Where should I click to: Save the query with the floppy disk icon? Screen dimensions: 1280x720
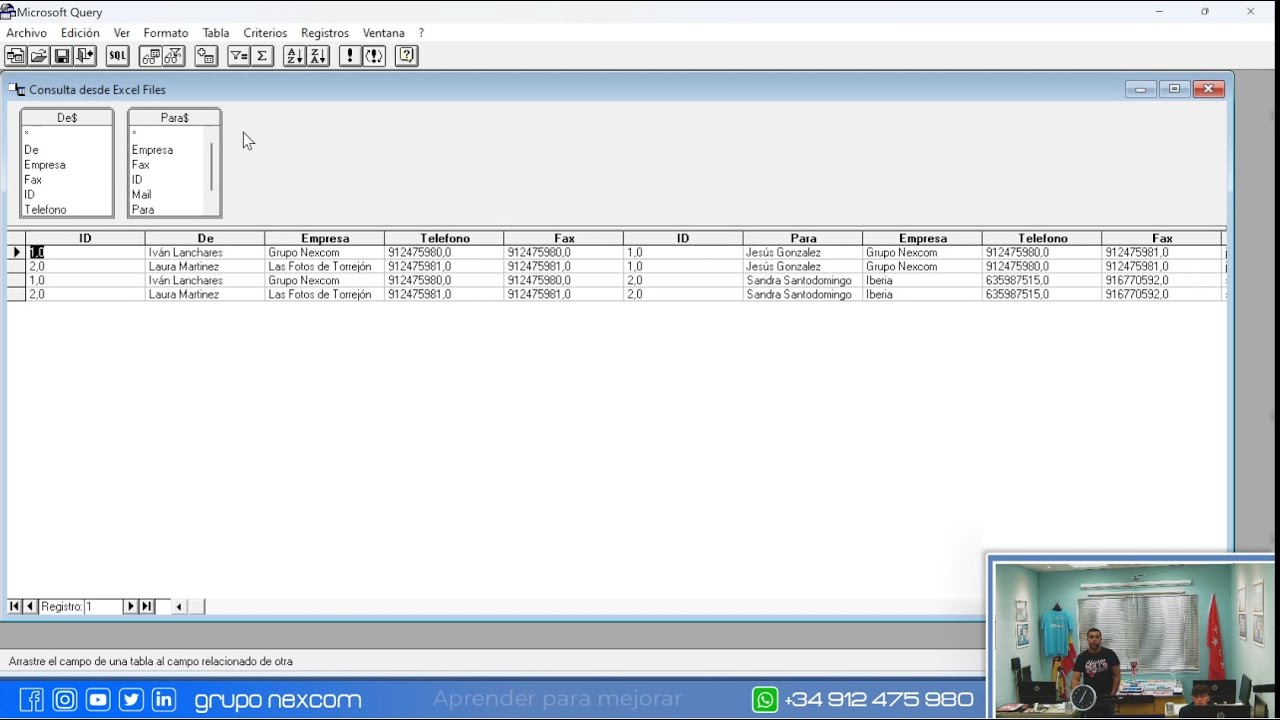[x=62, y=56]
